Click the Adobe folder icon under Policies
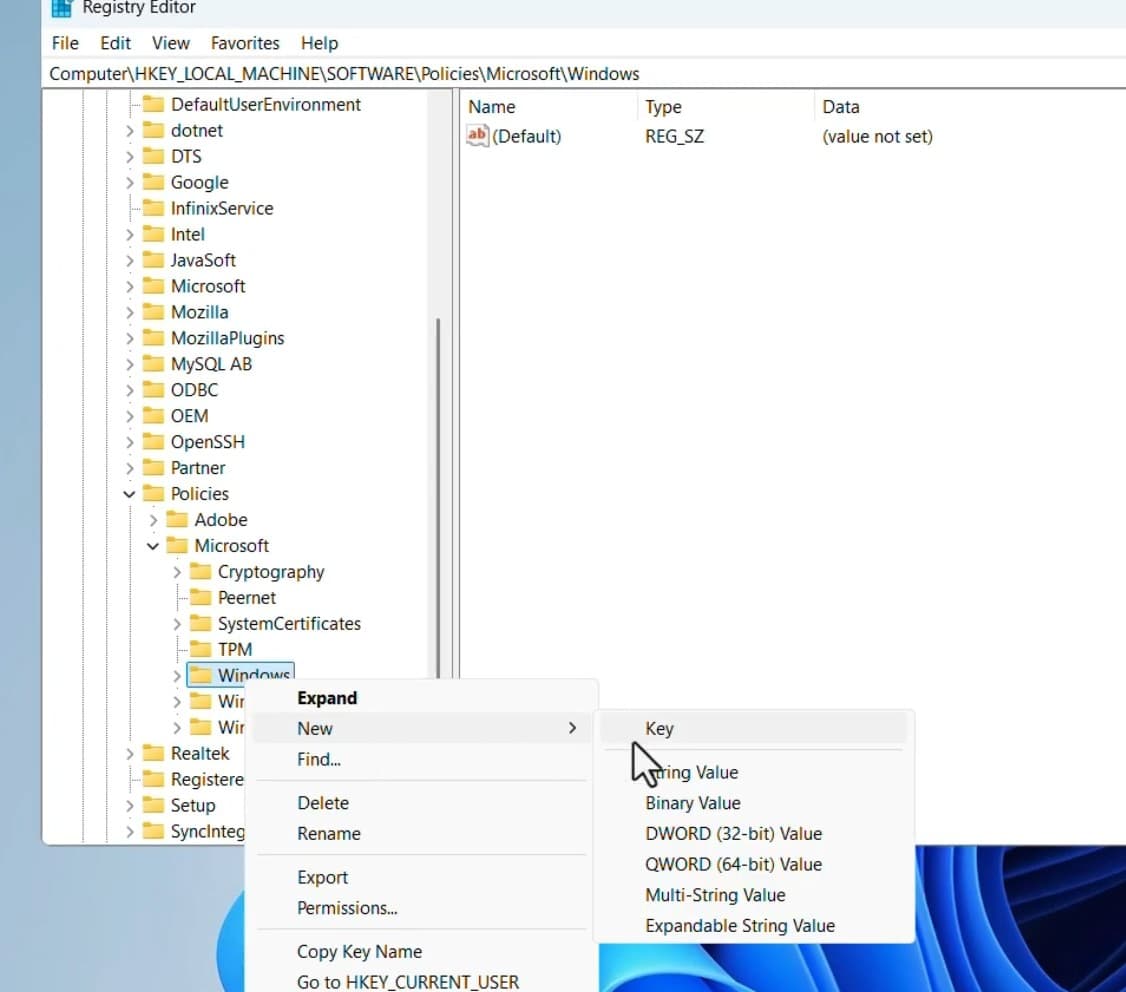1126x992 pixels. (x=177, y=520)
